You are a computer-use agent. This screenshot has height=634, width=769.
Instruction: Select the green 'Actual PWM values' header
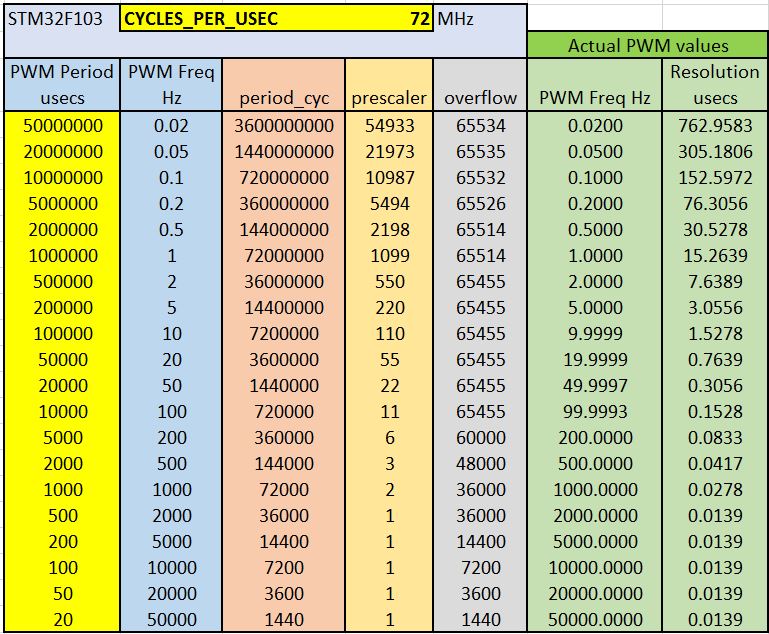[647, 45]
